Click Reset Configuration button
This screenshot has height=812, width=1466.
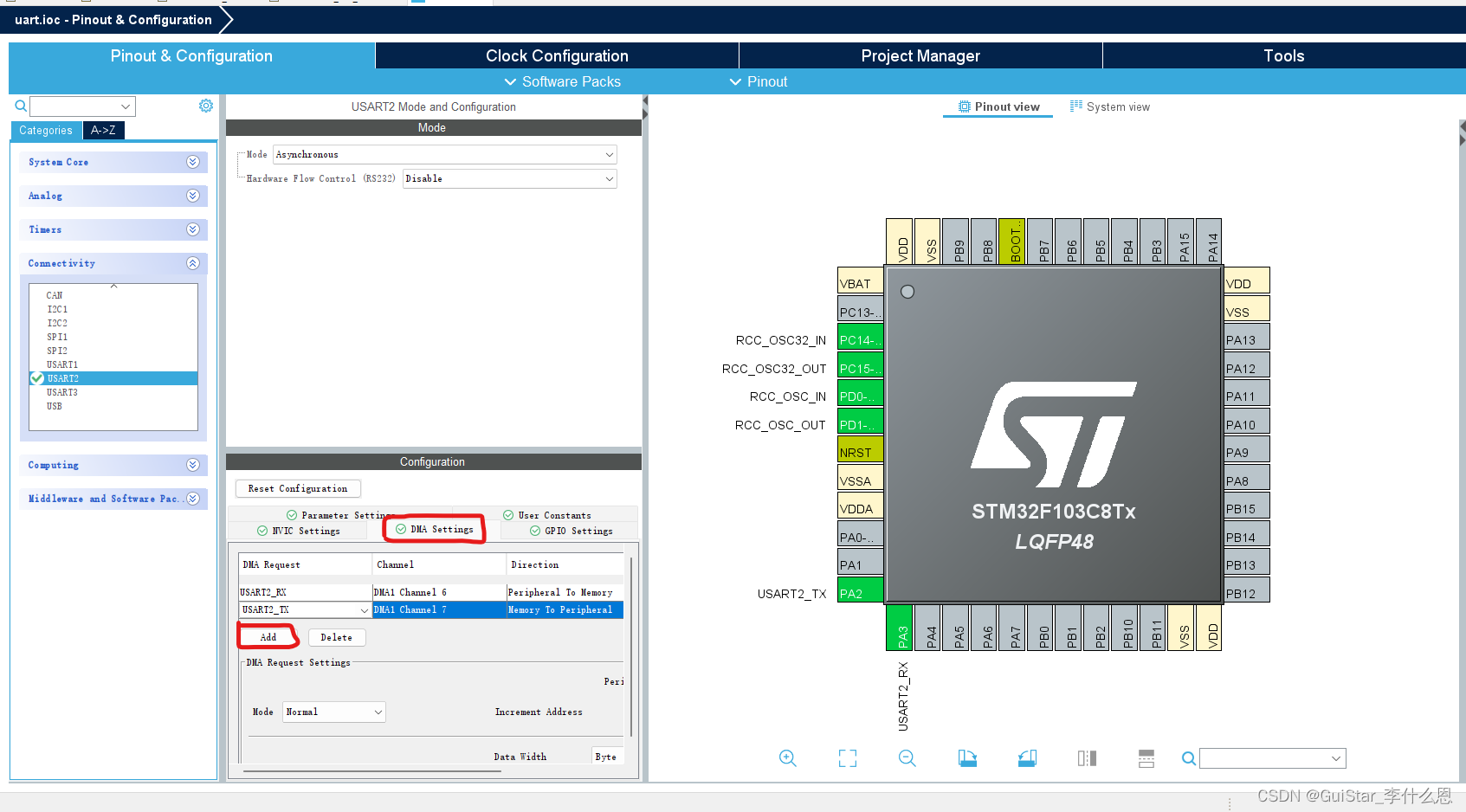pyautogui.click(x=298, y=488)
